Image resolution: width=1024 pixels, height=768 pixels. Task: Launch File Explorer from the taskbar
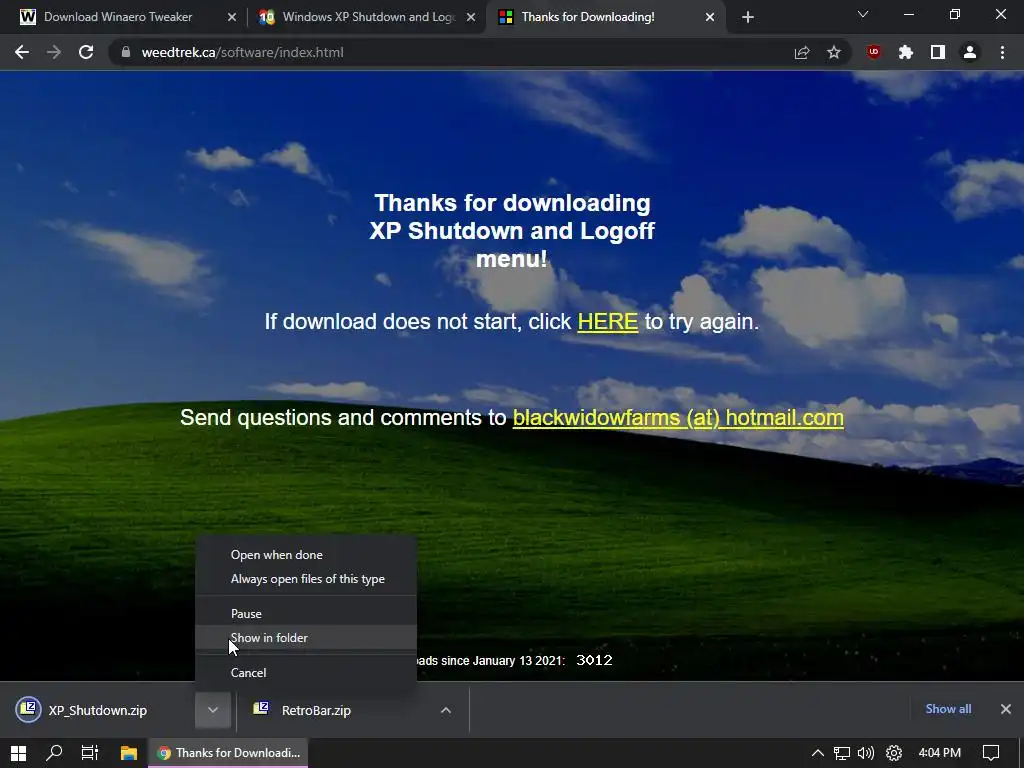(x=129, y=753)
